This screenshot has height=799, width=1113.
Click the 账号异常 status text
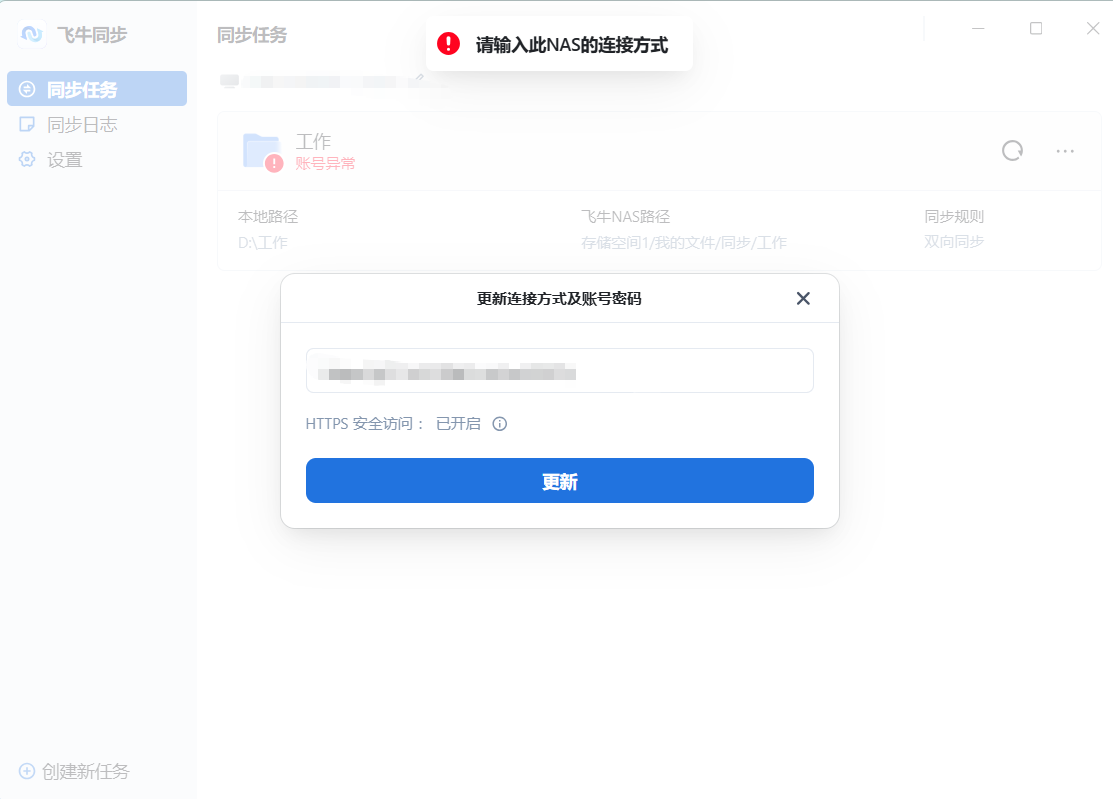[x=325, y=164]
